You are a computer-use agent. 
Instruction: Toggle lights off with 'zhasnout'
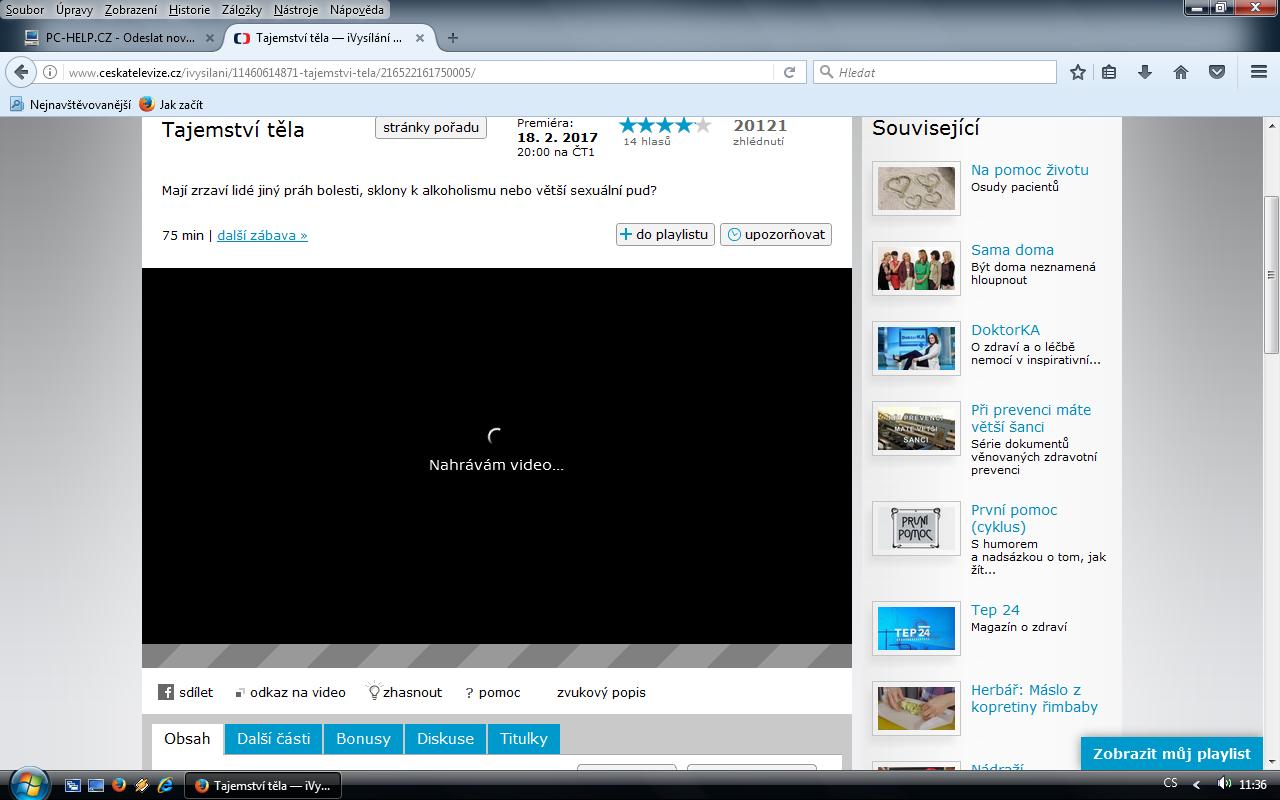point(405,692)
